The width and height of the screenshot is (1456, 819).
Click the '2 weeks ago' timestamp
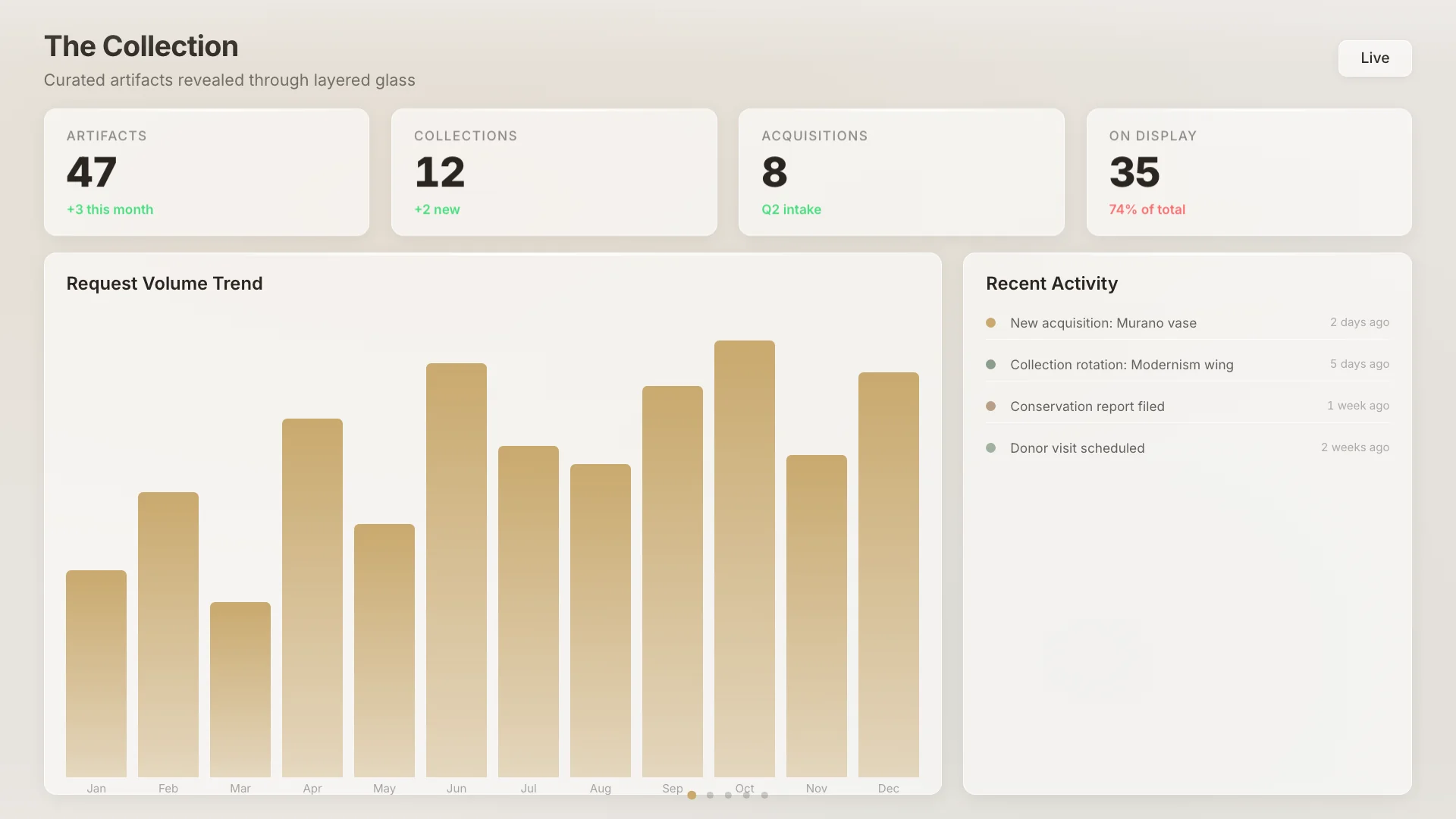[1355, 447]
